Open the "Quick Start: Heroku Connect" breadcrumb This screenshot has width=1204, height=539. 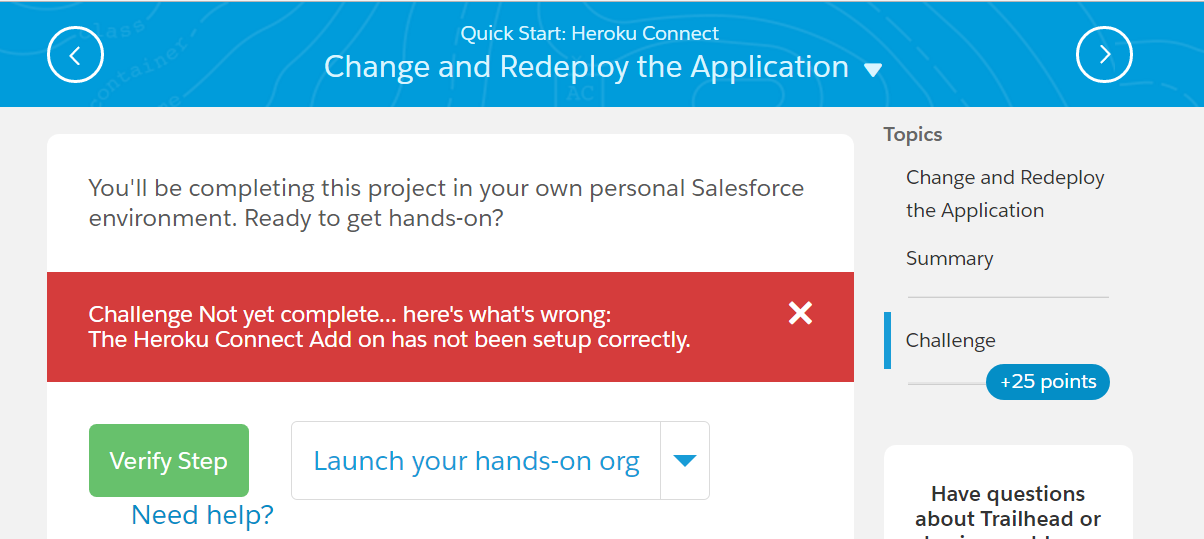coord(589,33)
